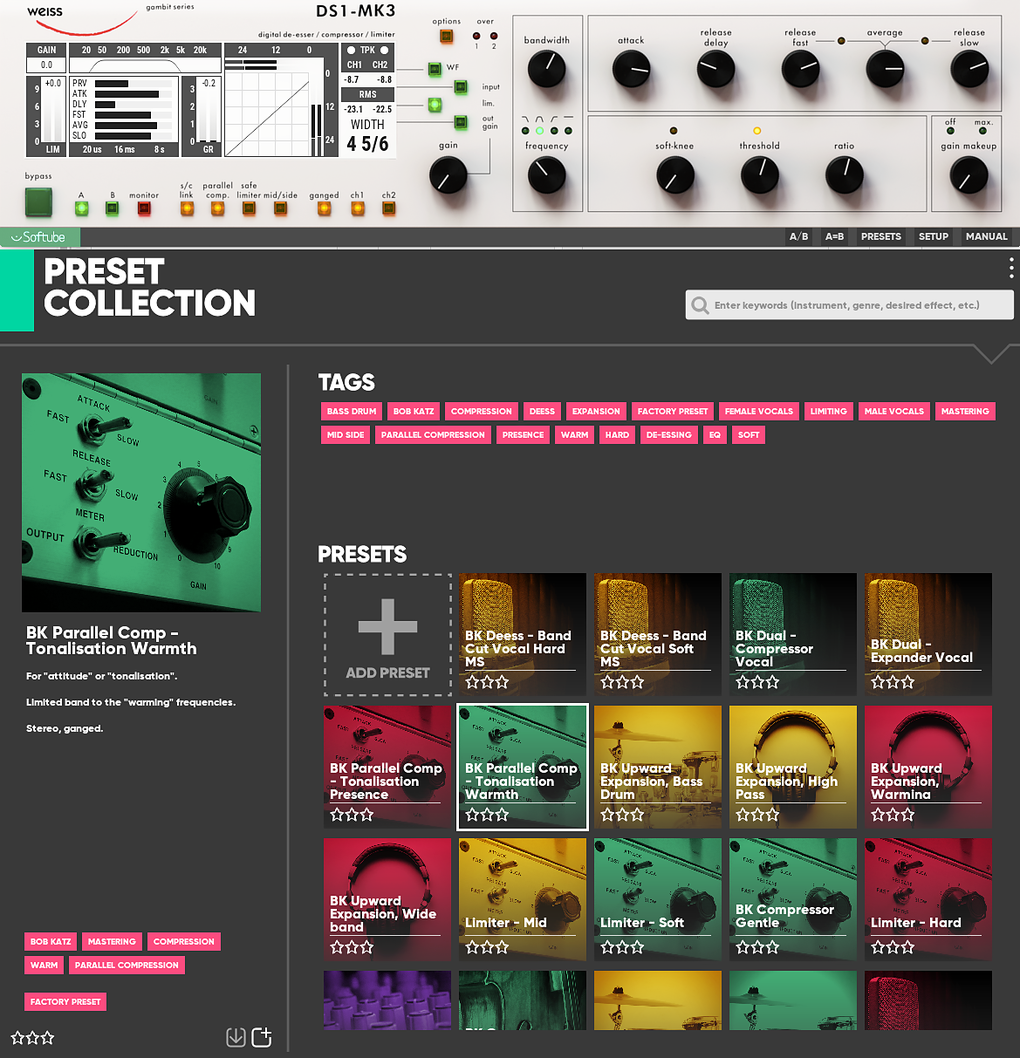This screenshot has height=1058, width=1020.
Task: Click the ADD PRESET tile
Action: pos(388,635)
